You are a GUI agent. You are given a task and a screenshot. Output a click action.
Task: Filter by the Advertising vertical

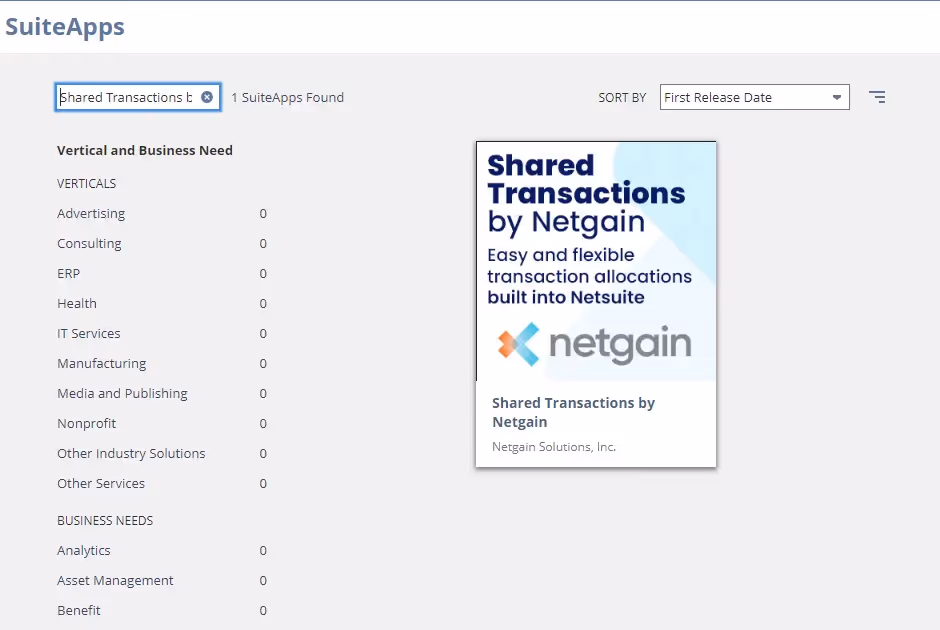[x=91, y=213]
